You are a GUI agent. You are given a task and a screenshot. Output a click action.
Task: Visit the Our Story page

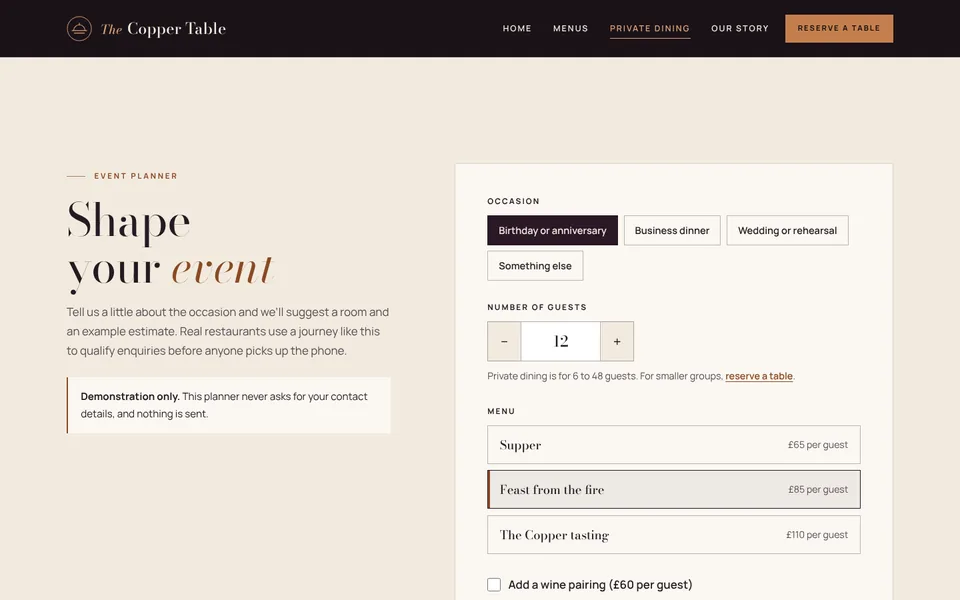(740, 28)
